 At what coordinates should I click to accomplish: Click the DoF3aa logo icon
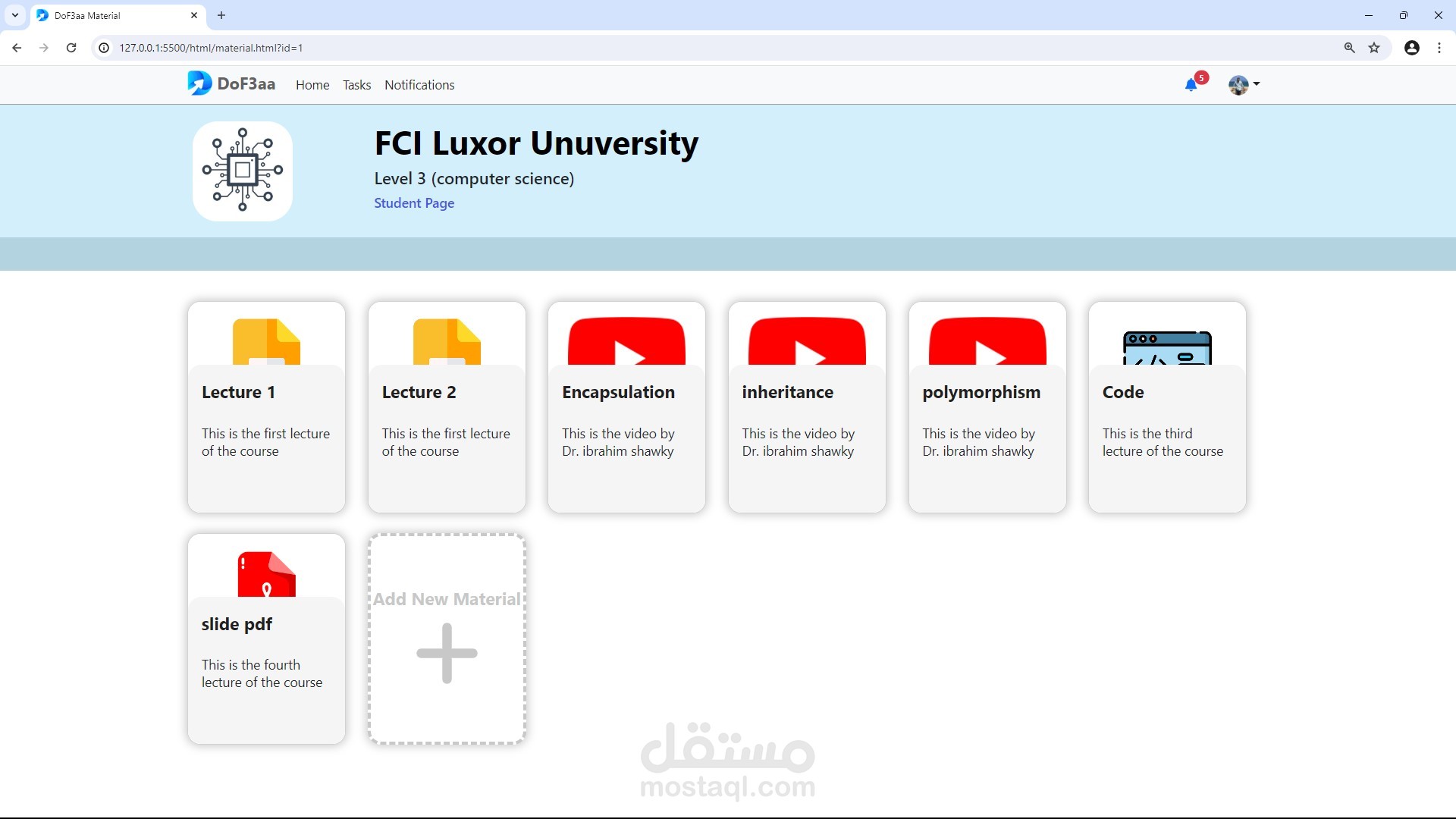199,83
